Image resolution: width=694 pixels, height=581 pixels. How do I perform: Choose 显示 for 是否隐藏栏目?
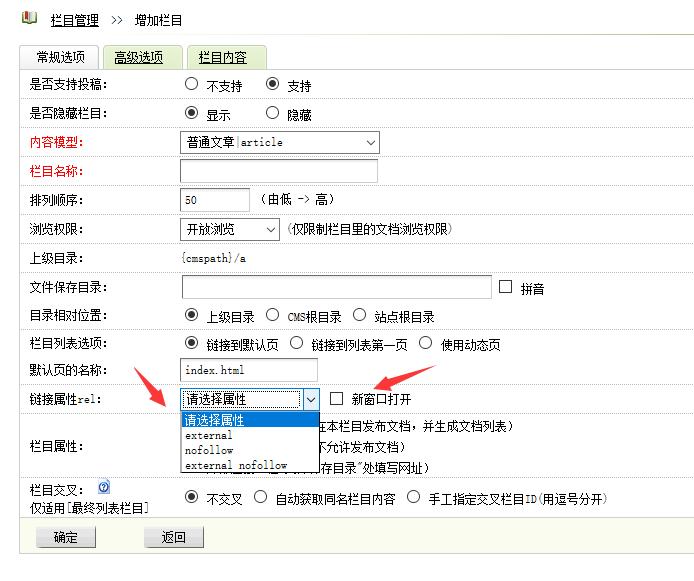[x=191, y=113]
